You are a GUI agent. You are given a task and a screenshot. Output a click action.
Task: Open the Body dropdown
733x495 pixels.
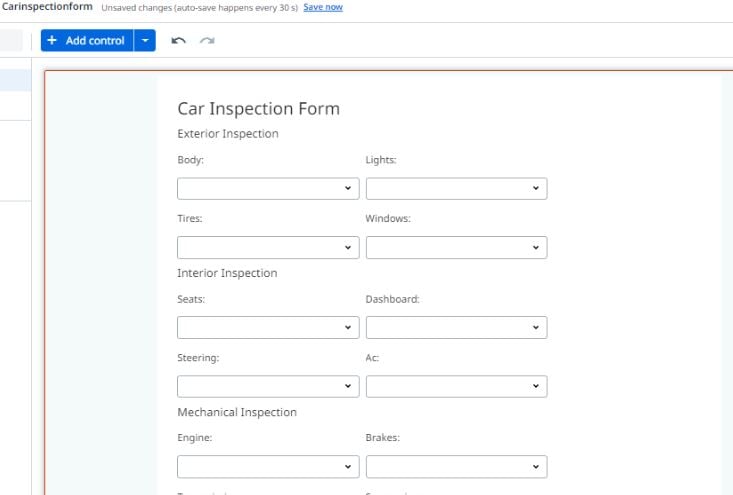click(x=268, y=188)
